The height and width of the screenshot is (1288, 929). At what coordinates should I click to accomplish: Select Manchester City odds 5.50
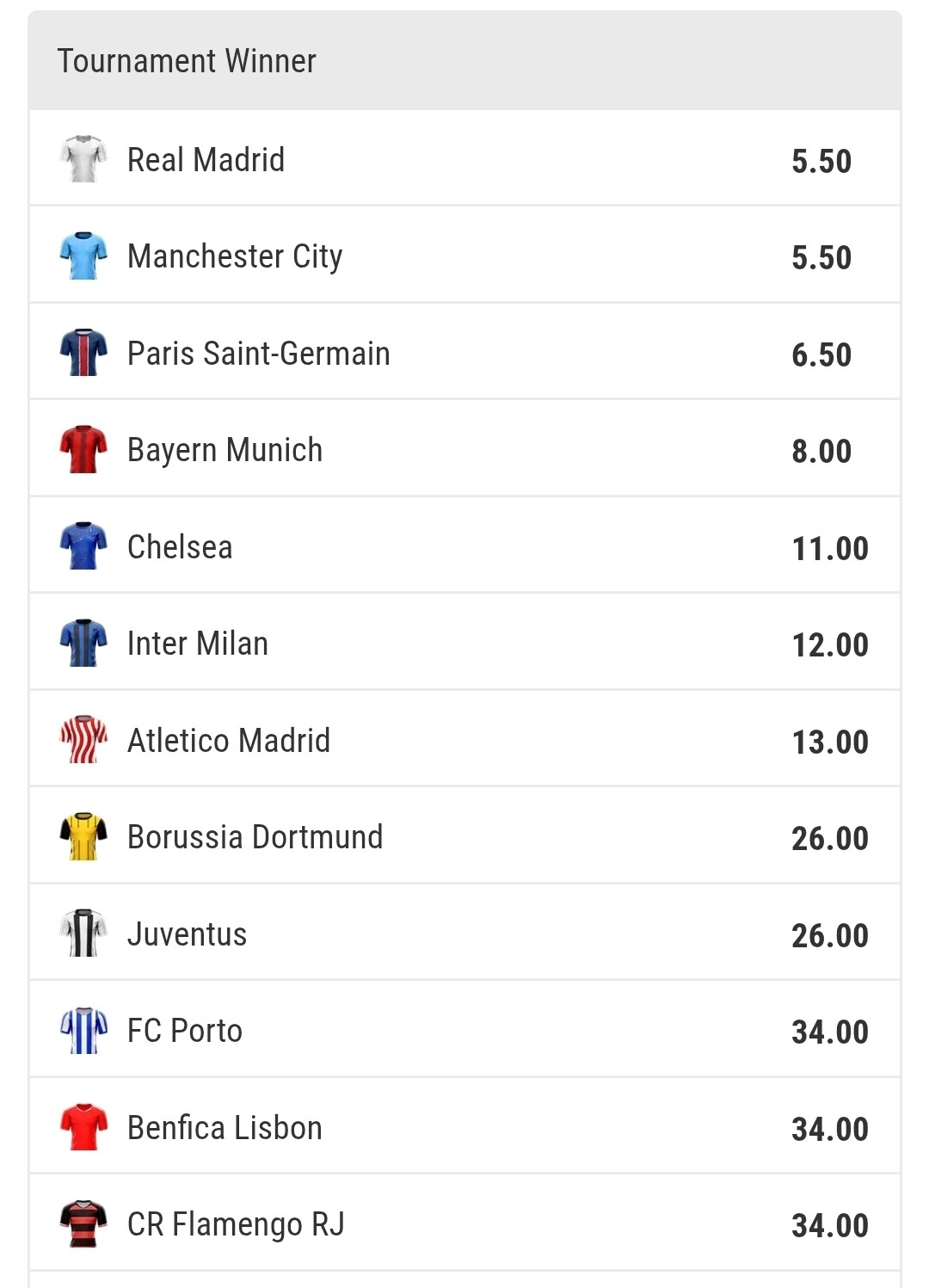(821, 257)
